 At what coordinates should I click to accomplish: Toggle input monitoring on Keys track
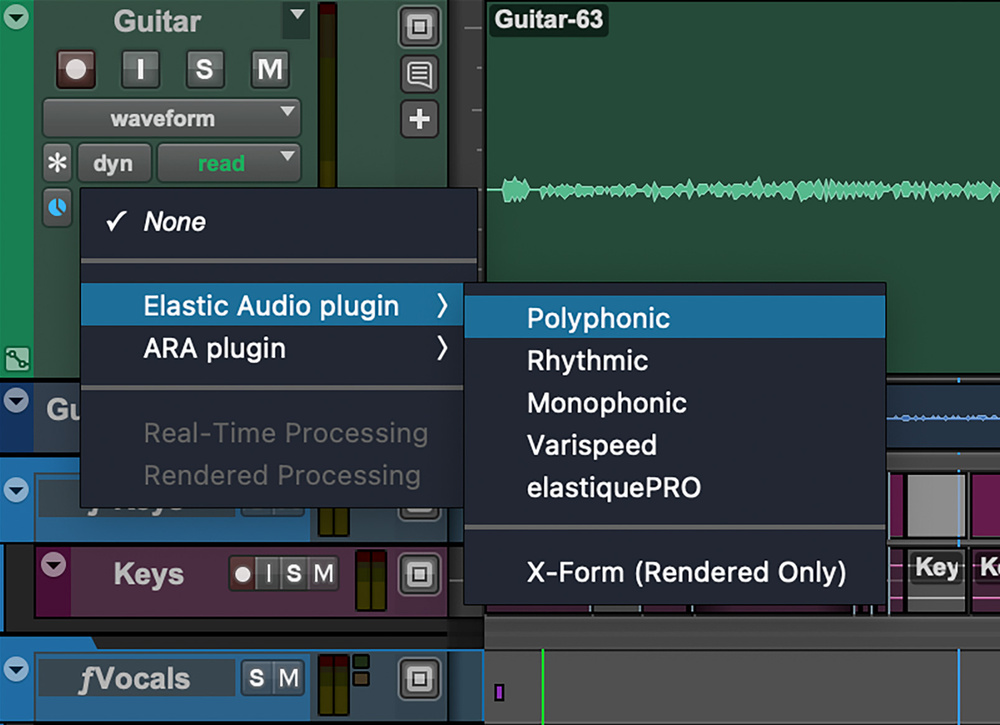268,574
